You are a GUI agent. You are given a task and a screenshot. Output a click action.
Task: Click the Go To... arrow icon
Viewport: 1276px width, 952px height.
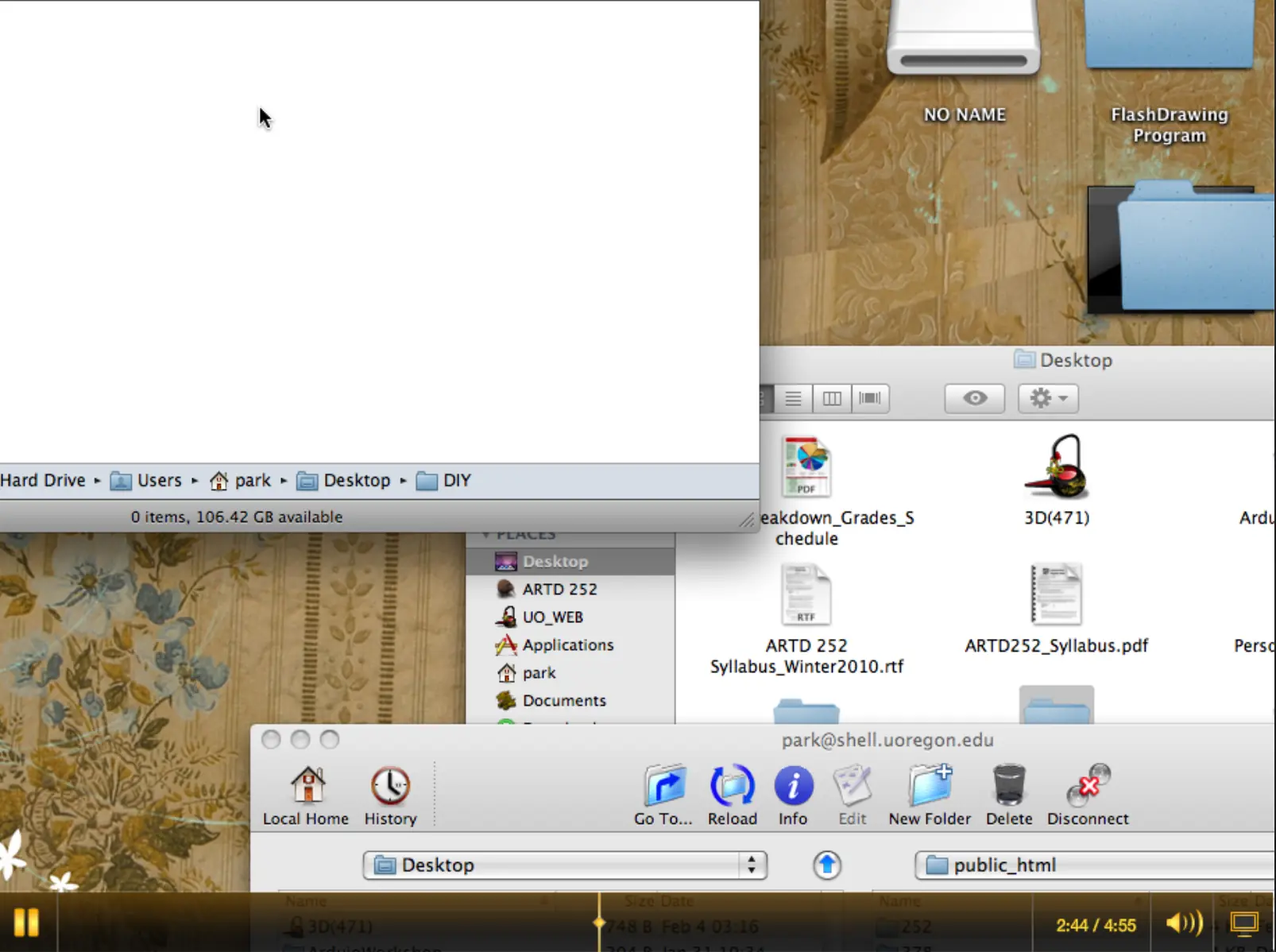pos(664,784)
